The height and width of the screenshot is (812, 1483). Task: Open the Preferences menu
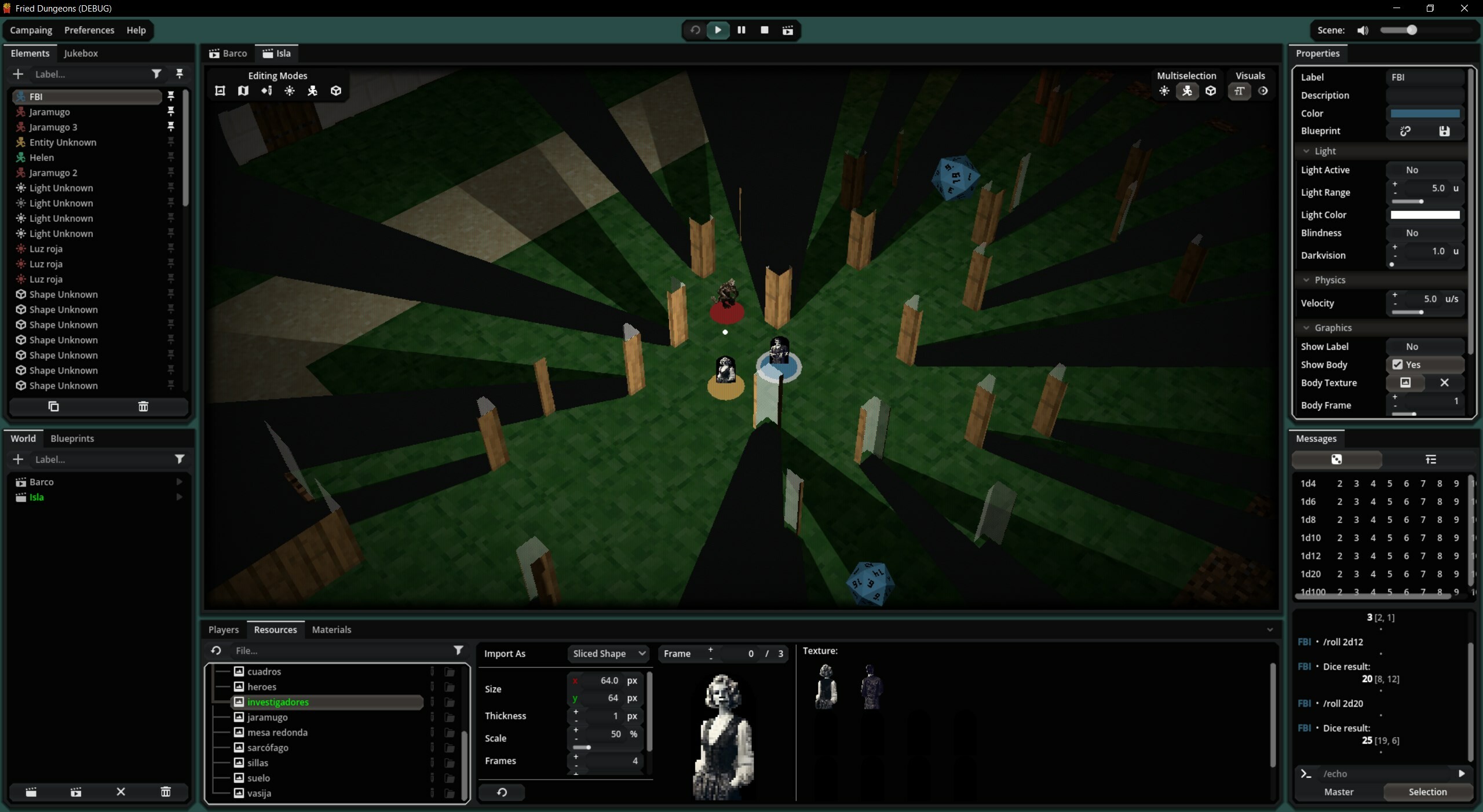(89, 30)
